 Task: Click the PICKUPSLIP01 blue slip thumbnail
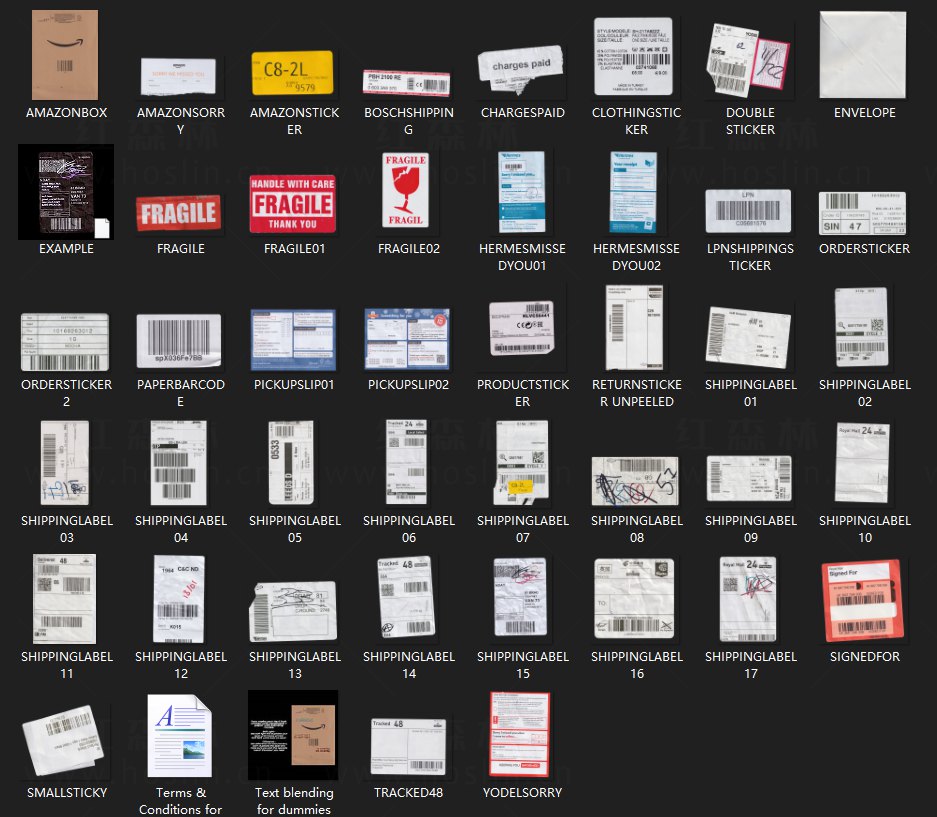pos(293,340)
